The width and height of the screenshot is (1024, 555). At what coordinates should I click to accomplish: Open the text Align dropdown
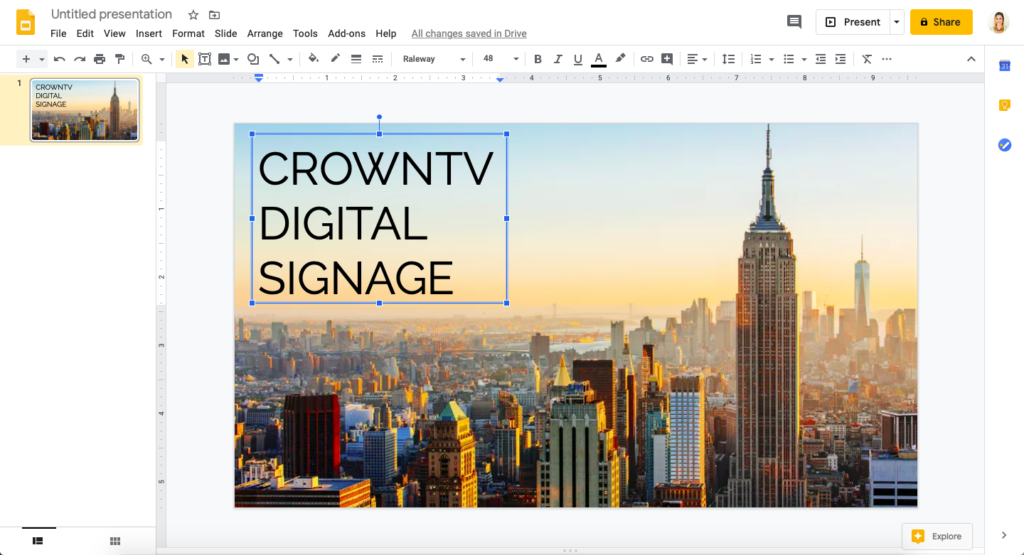click(697, 59)
